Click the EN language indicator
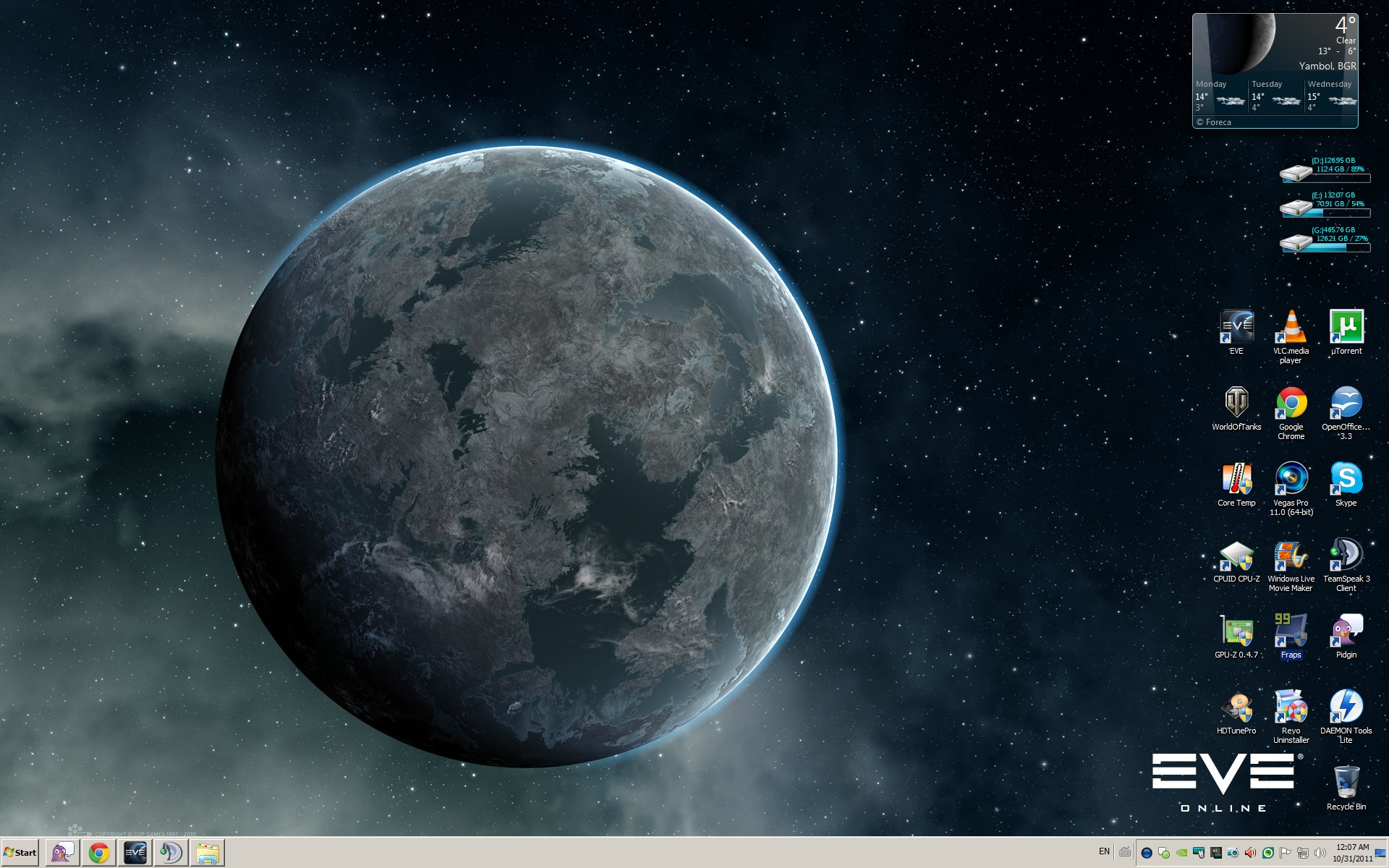This screenshot has width=1389, height=868. [1104, 852]
